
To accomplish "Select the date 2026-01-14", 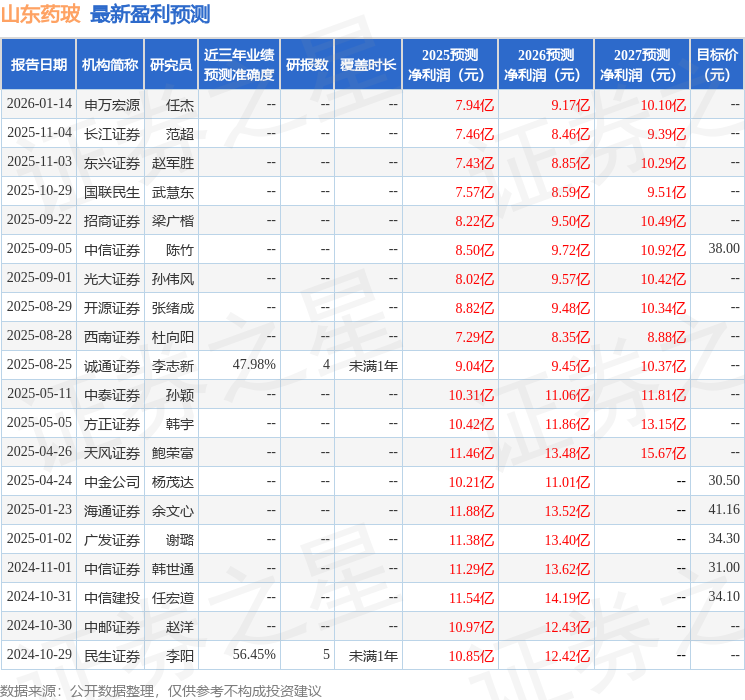I will (x=39, y=104).
